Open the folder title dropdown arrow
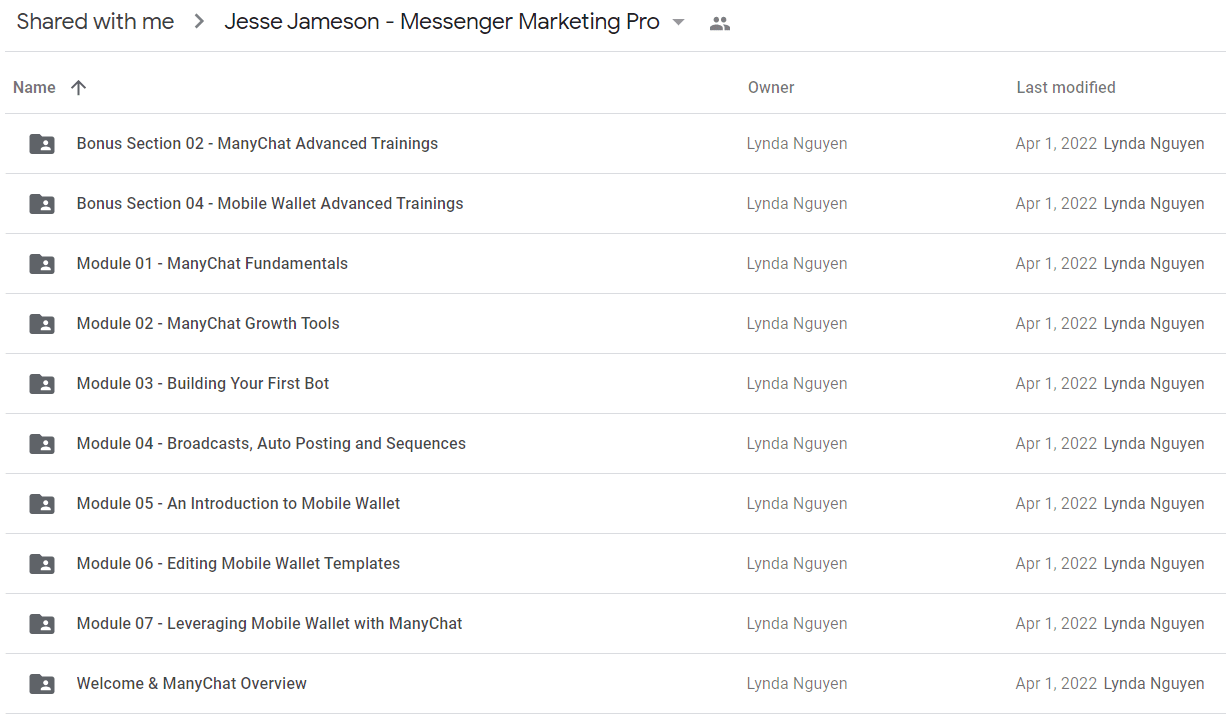Image resolution: width=1226 pixels, height=714 pixels. [679, 23]
